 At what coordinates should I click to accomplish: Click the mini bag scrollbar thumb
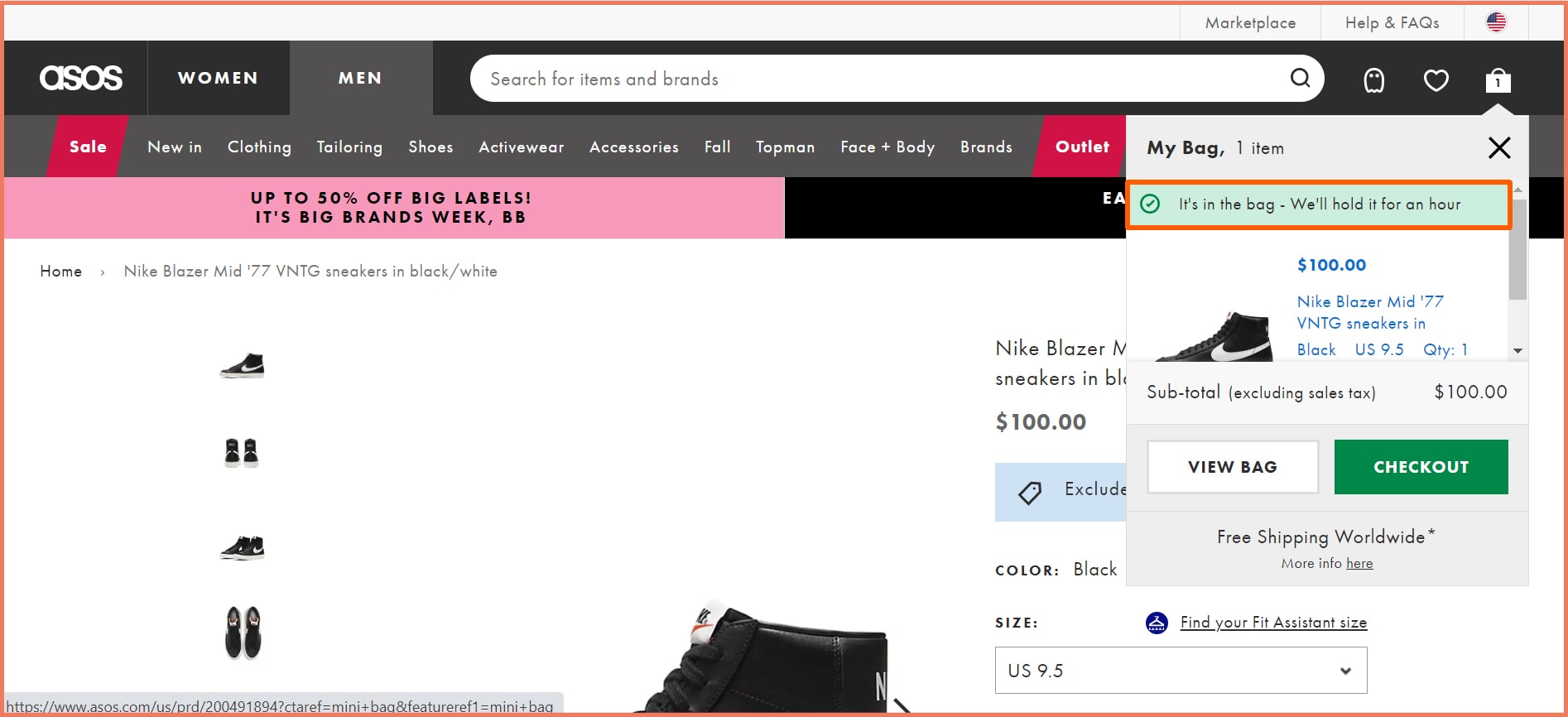1517,251
